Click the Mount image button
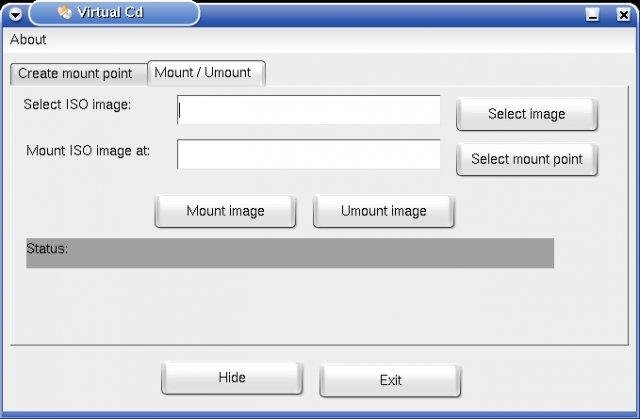Viewport: 640px width, 419px height. click(225, 211)
